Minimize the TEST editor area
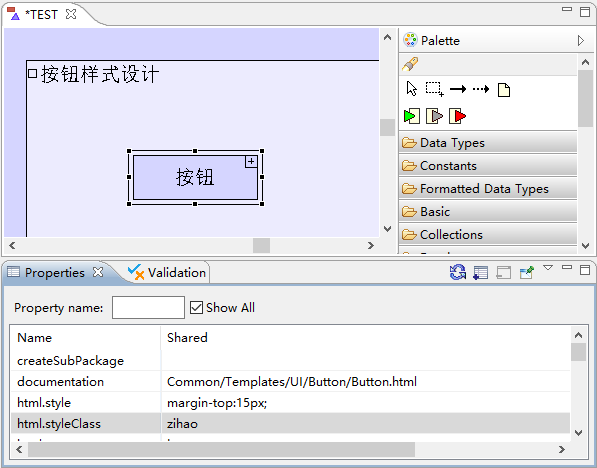The image size is (597, 468). [x=567, y=9]
